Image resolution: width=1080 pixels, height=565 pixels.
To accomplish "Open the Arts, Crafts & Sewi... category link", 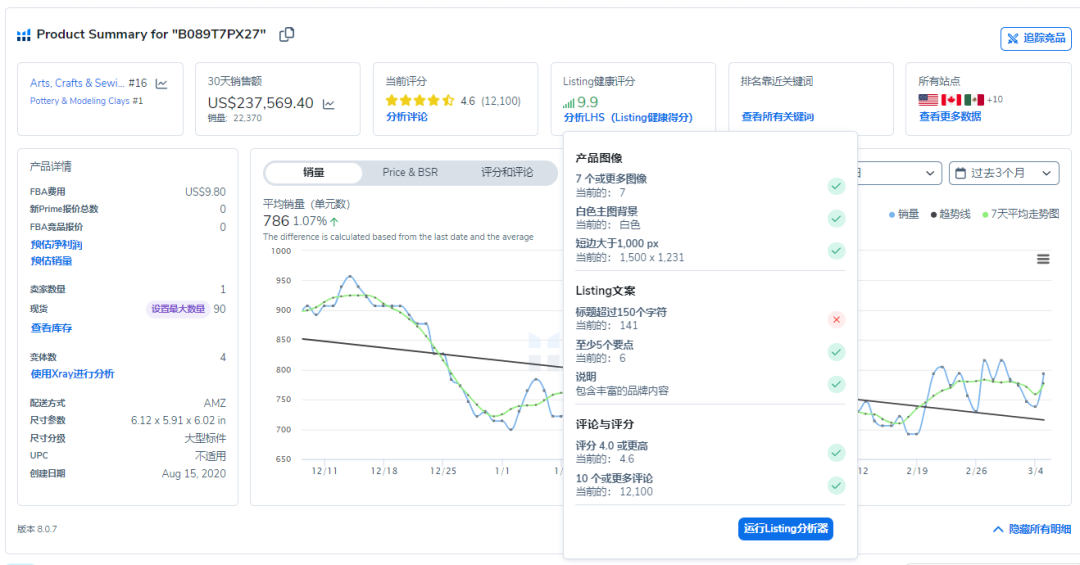I will 77,83.
